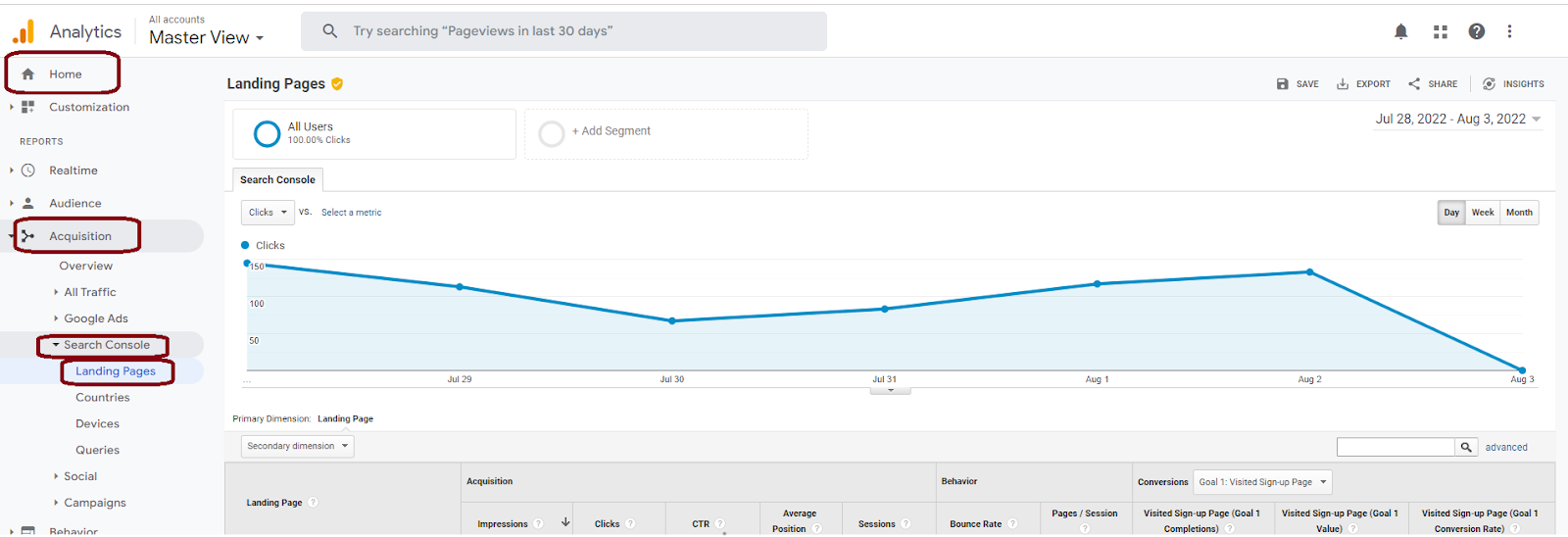Image resolution: width=1568 pixels, height=537 pixels.
Task: Open the three-dot more options menu
Action: click(1509, 31)
